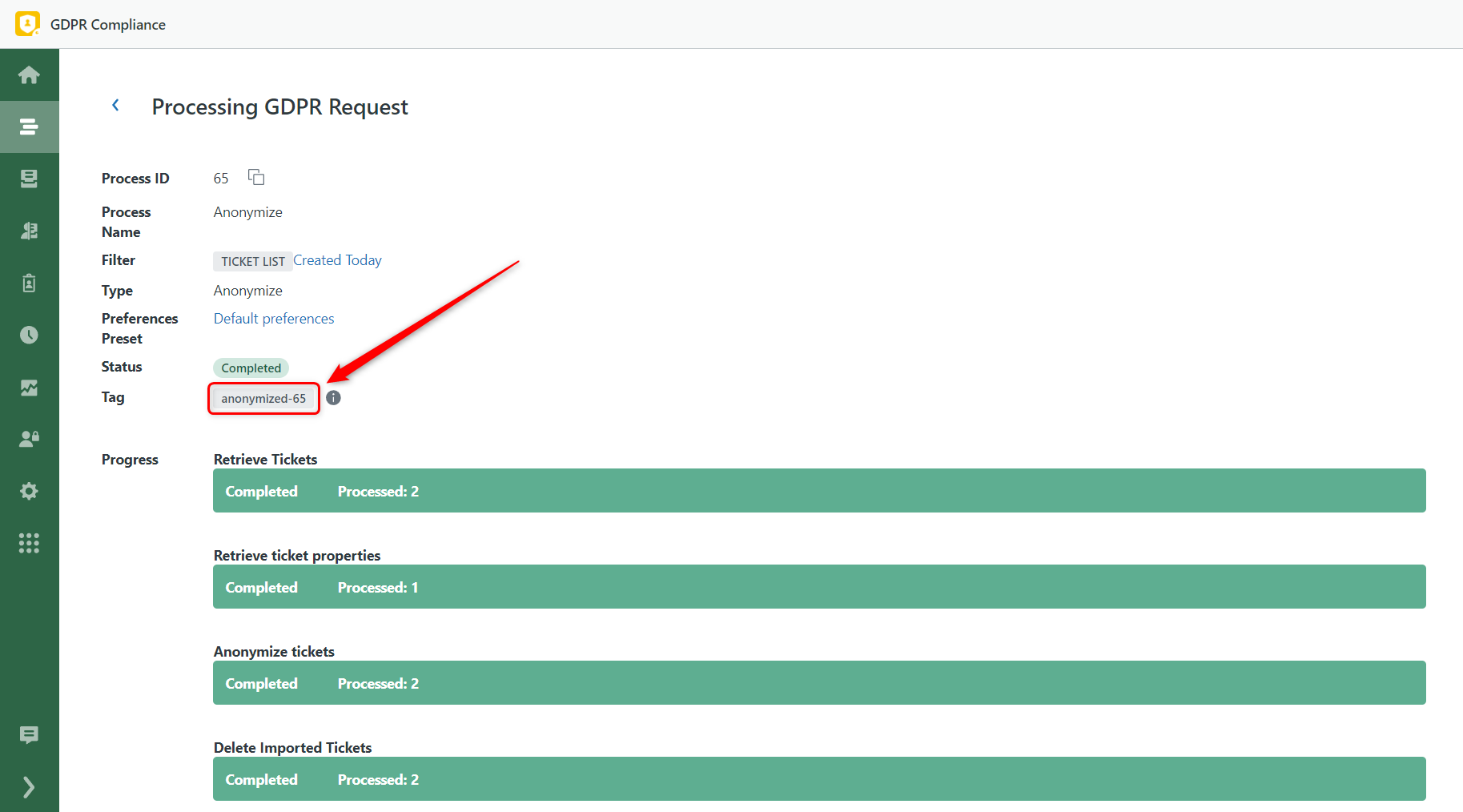This screenshot has height=812, width=1463.
Task: Open the clock schedule sidebar icon
Action: [29, 335]
